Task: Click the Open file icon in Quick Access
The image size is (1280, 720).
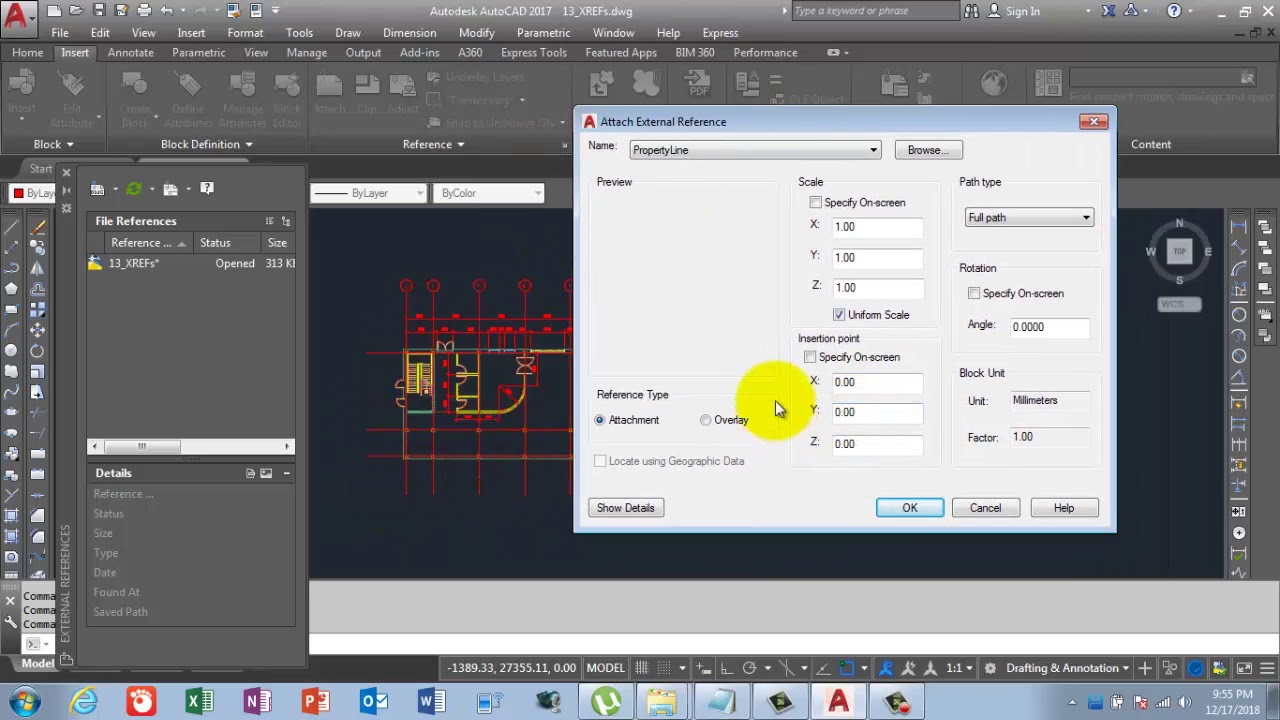Action: click(77, 11)
